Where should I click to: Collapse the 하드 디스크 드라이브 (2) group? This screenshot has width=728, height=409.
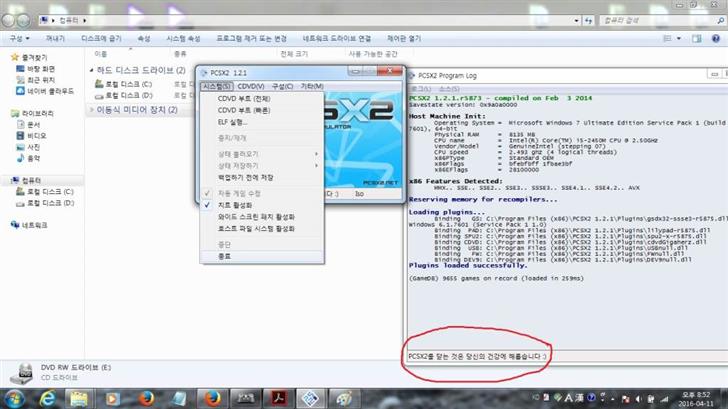[x=91, y=70]
